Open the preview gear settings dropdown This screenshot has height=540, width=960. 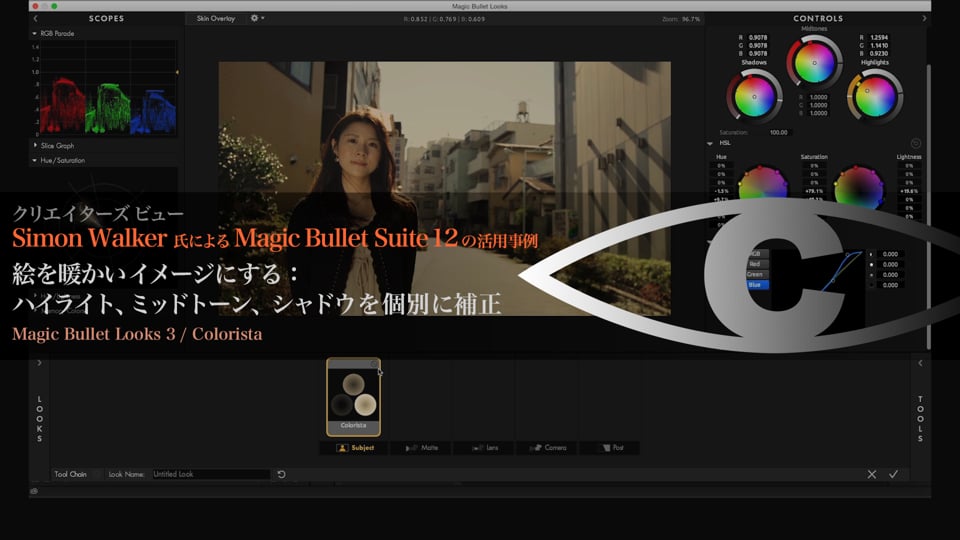(257, 18)
